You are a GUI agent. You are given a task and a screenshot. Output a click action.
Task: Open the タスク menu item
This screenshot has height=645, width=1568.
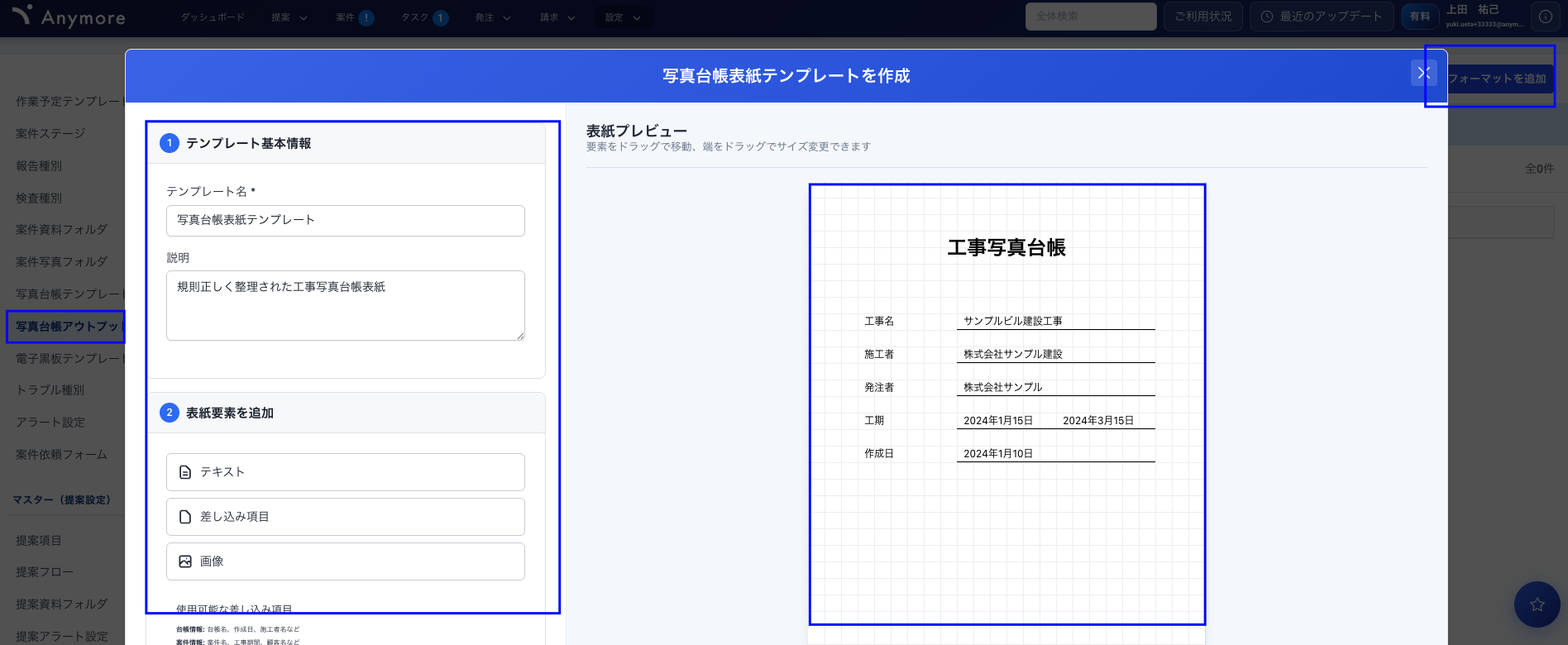click(414, 17)
